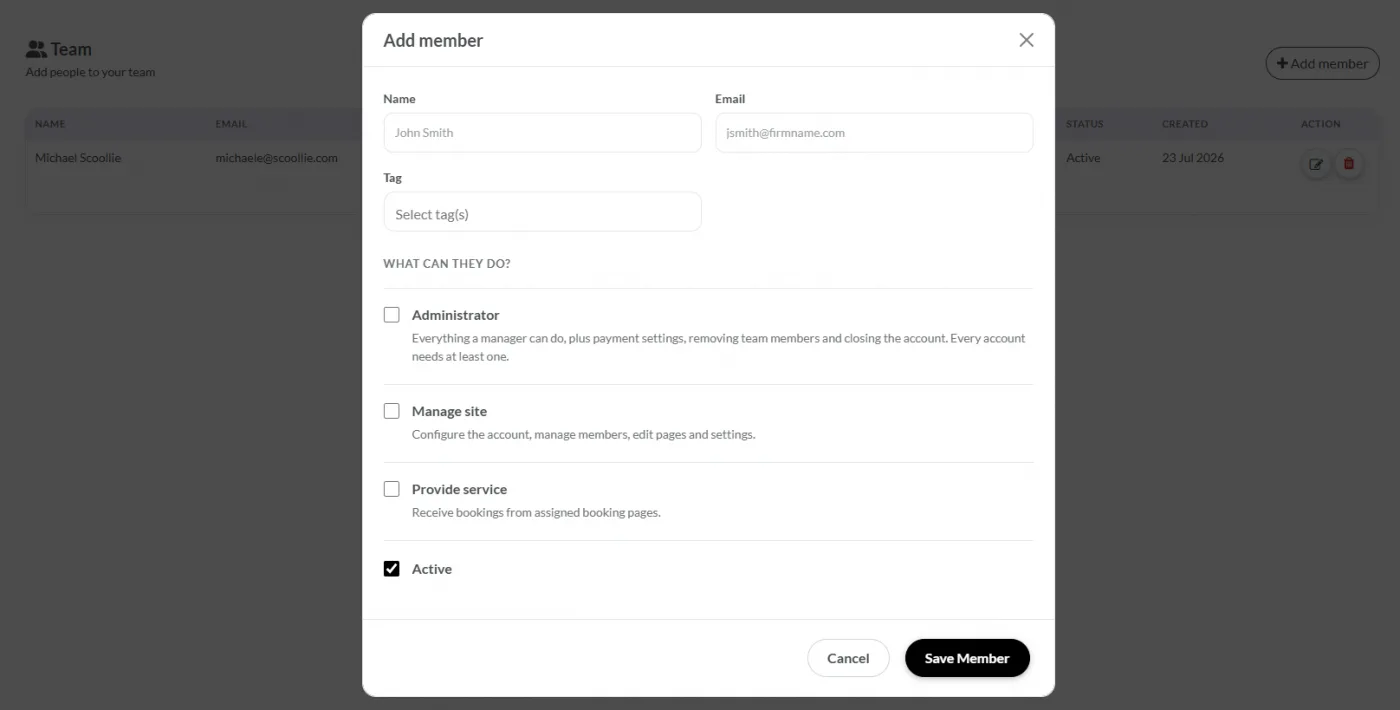This screenshot has height=710, width=1400.
Task: Cancel adding the member
Action: [848, 658]
